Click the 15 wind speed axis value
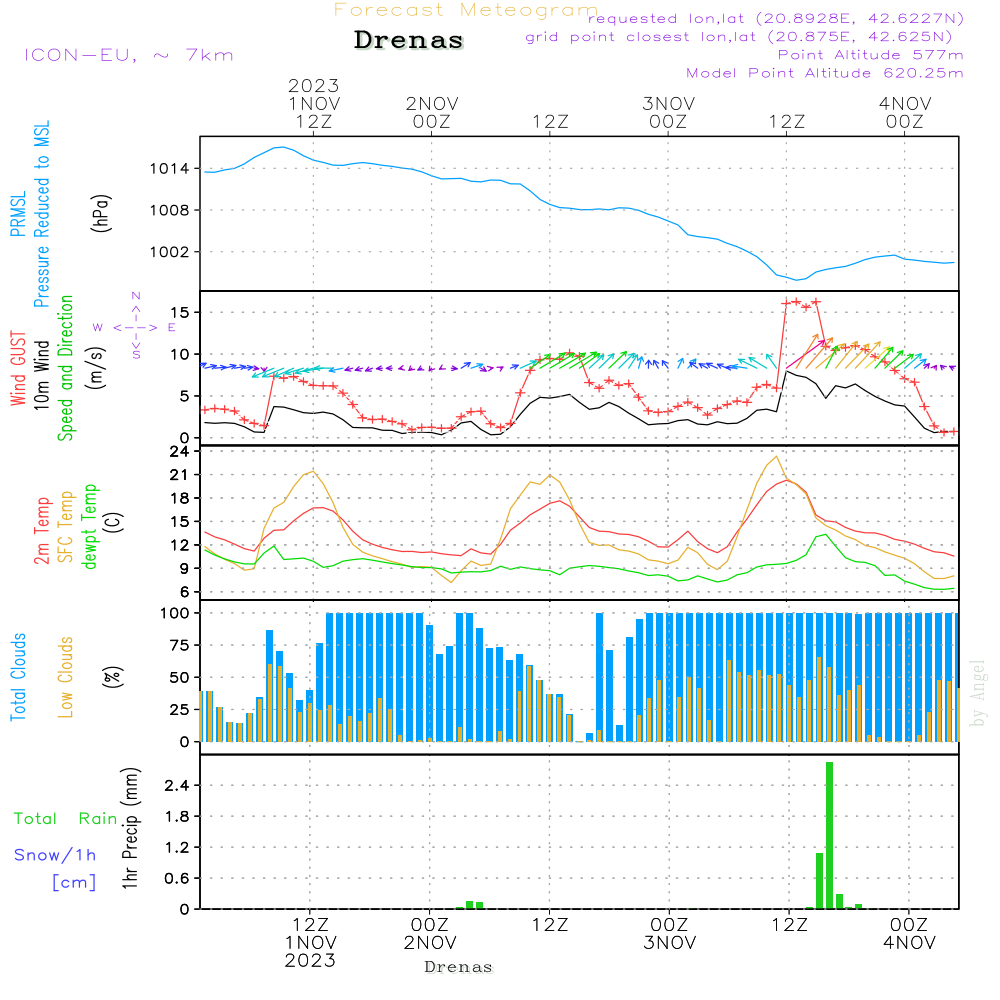This screenshot has height=1000, width=1000. 180,312
